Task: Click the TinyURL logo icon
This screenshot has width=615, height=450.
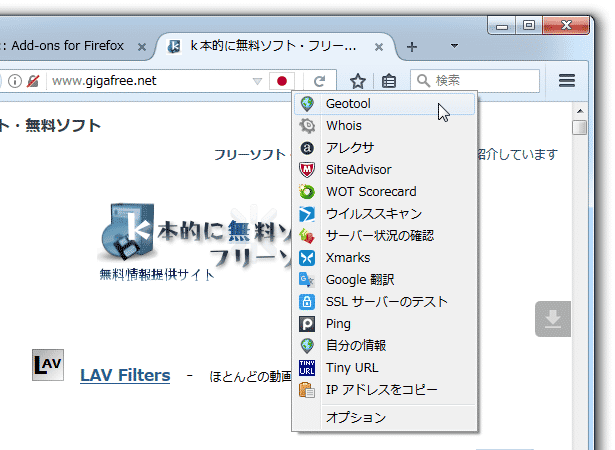Action: point(307,368)
